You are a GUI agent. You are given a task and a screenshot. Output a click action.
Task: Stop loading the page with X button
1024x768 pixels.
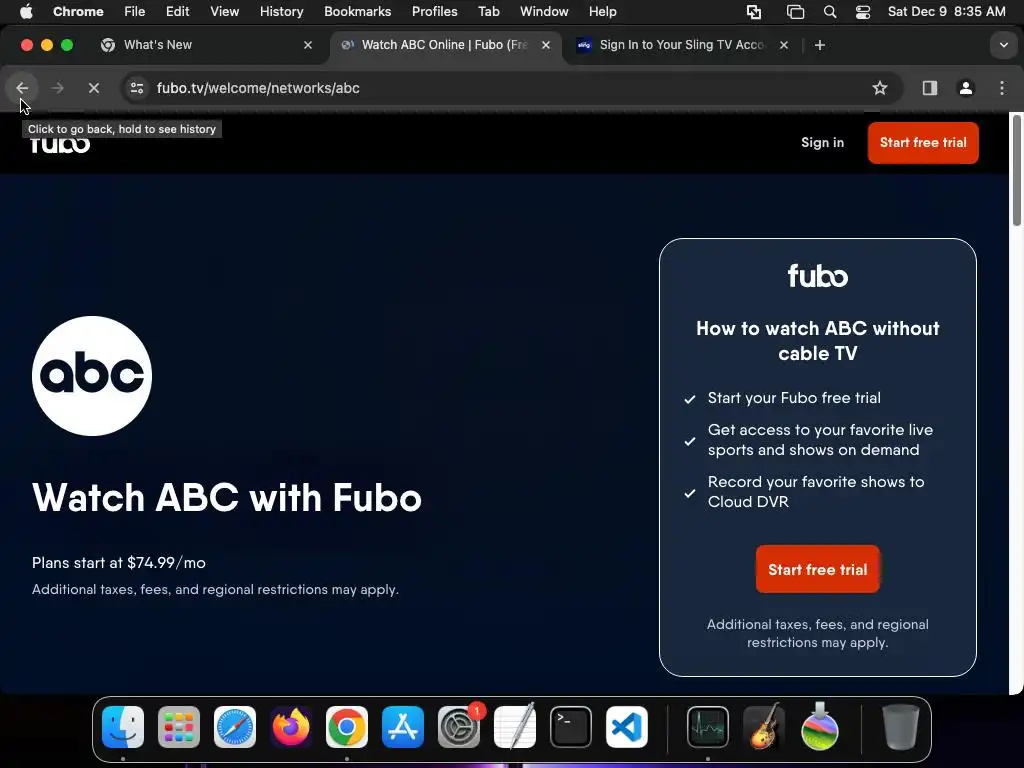(x=93, y=88)
